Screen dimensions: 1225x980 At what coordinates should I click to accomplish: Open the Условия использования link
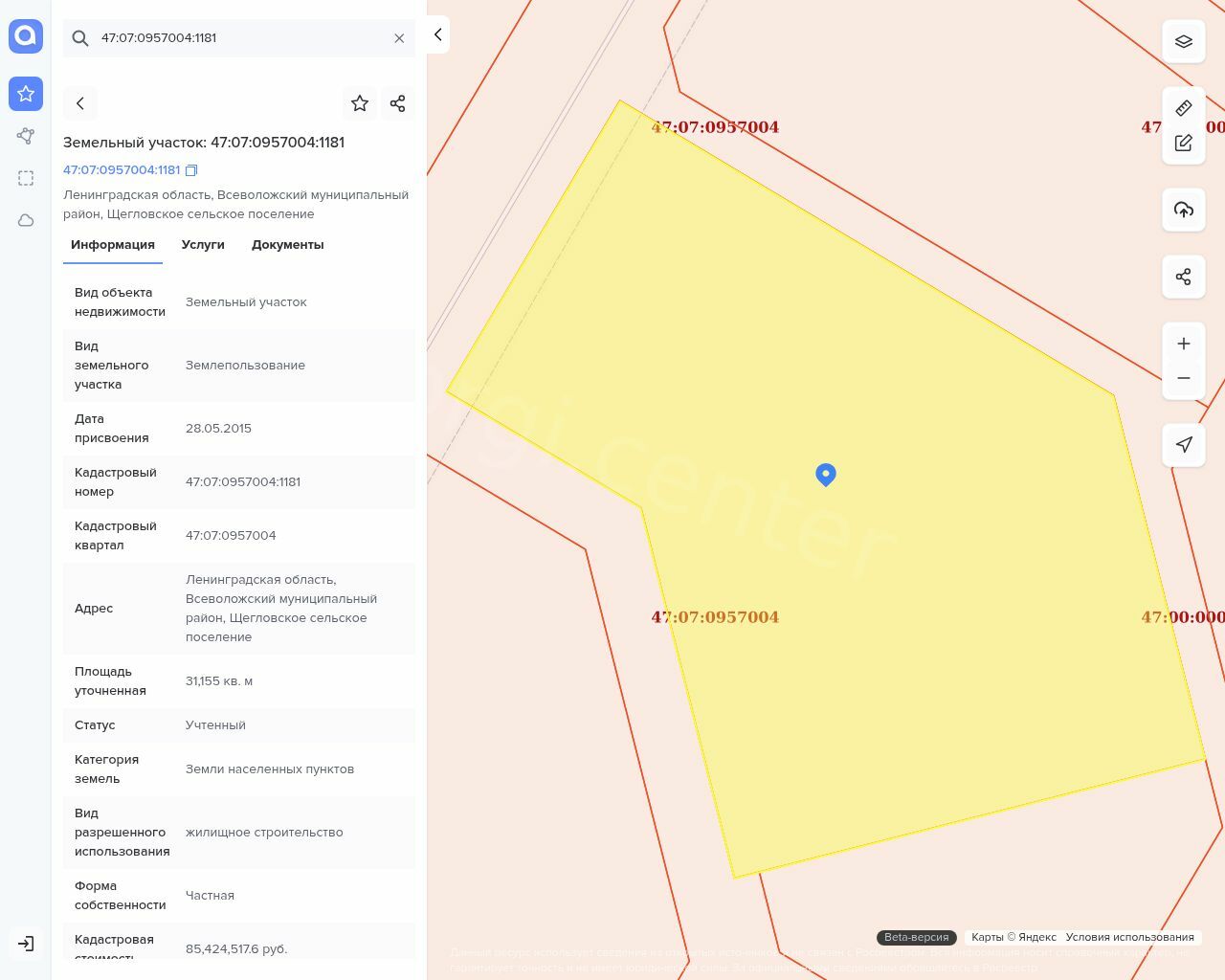(x=1129, y=937)
